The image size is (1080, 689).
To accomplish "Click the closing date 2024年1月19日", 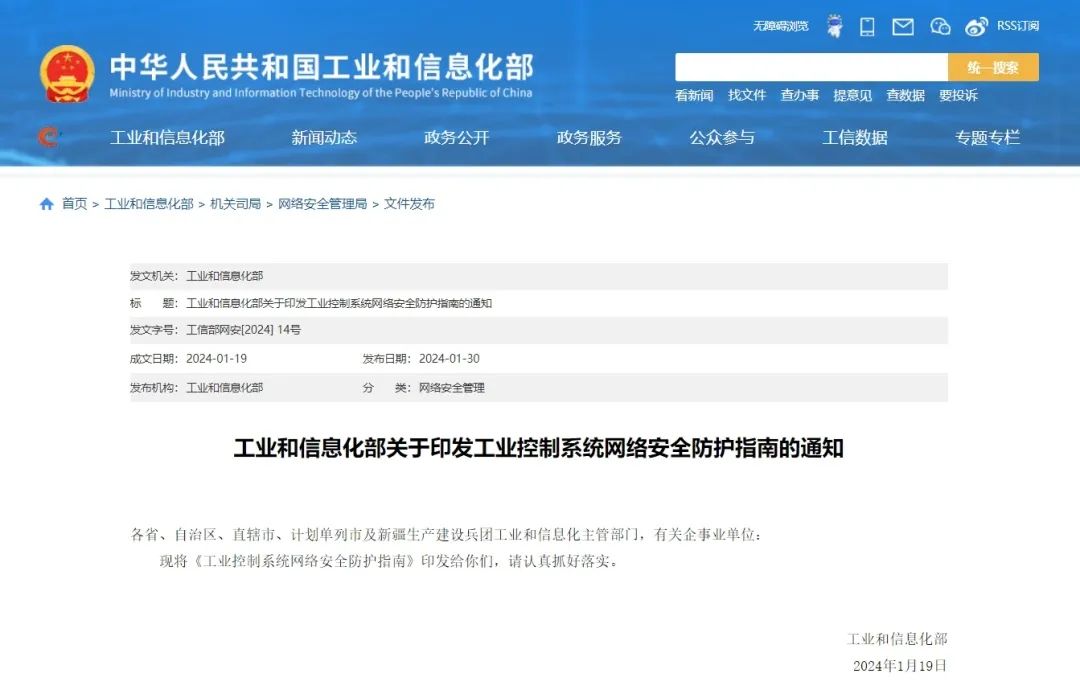I will tap(900, 666).
